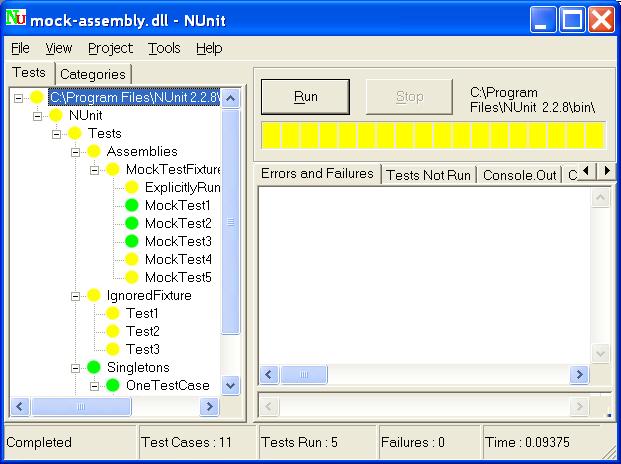Select the Singletons tree item
The width and height of the screenshot is (621, 464).
[x=138, y=367]
